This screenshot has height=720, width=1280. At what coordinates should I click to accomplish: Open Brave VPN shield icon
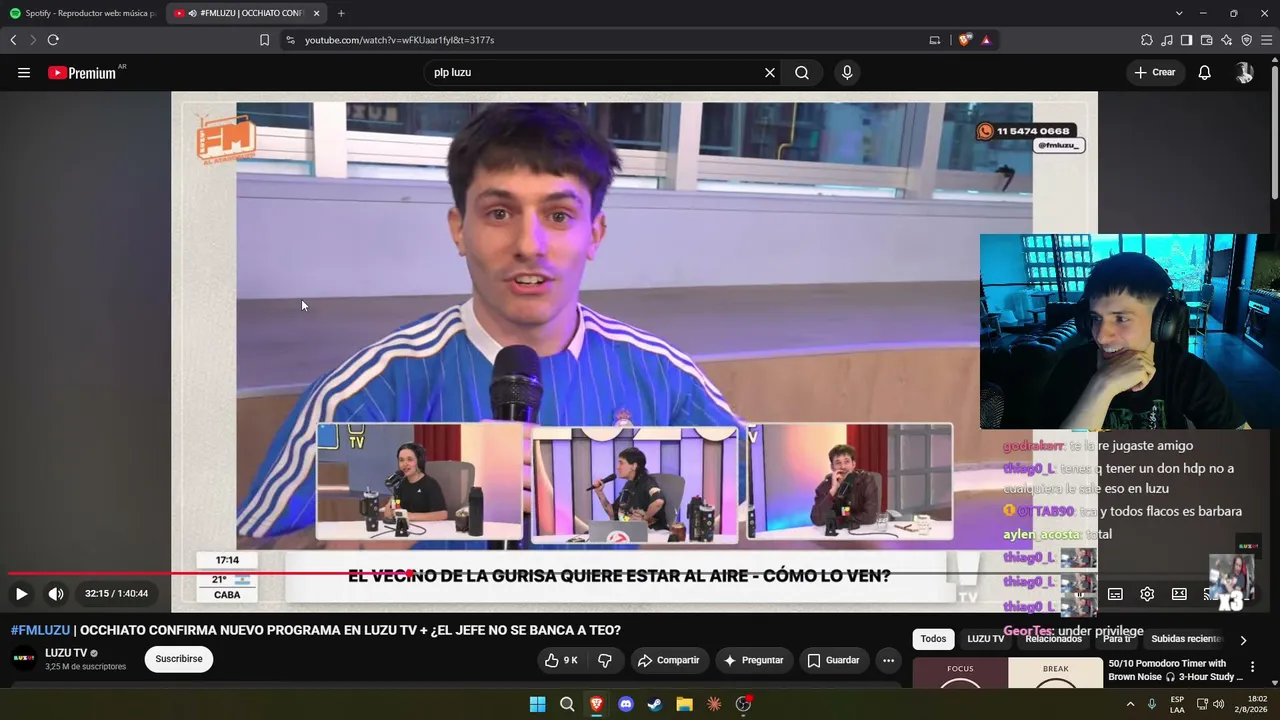click(1246, 40)
